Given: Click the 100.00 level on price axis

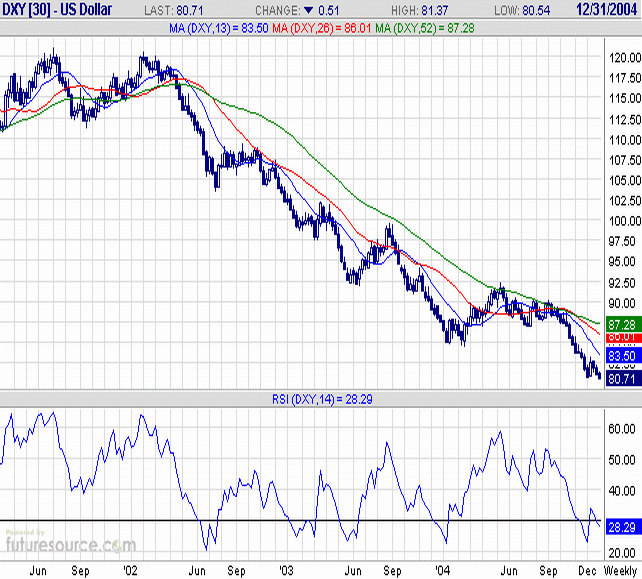Looking at the screenshot, I should coord(623,222).
